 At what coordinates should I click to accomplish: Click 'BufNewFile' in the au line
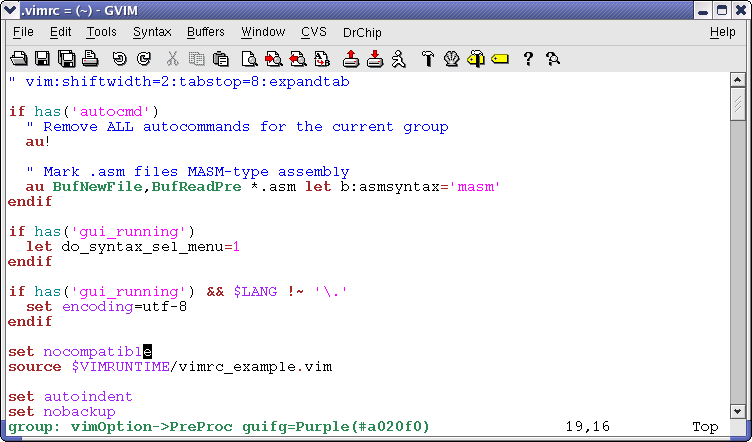97,187
